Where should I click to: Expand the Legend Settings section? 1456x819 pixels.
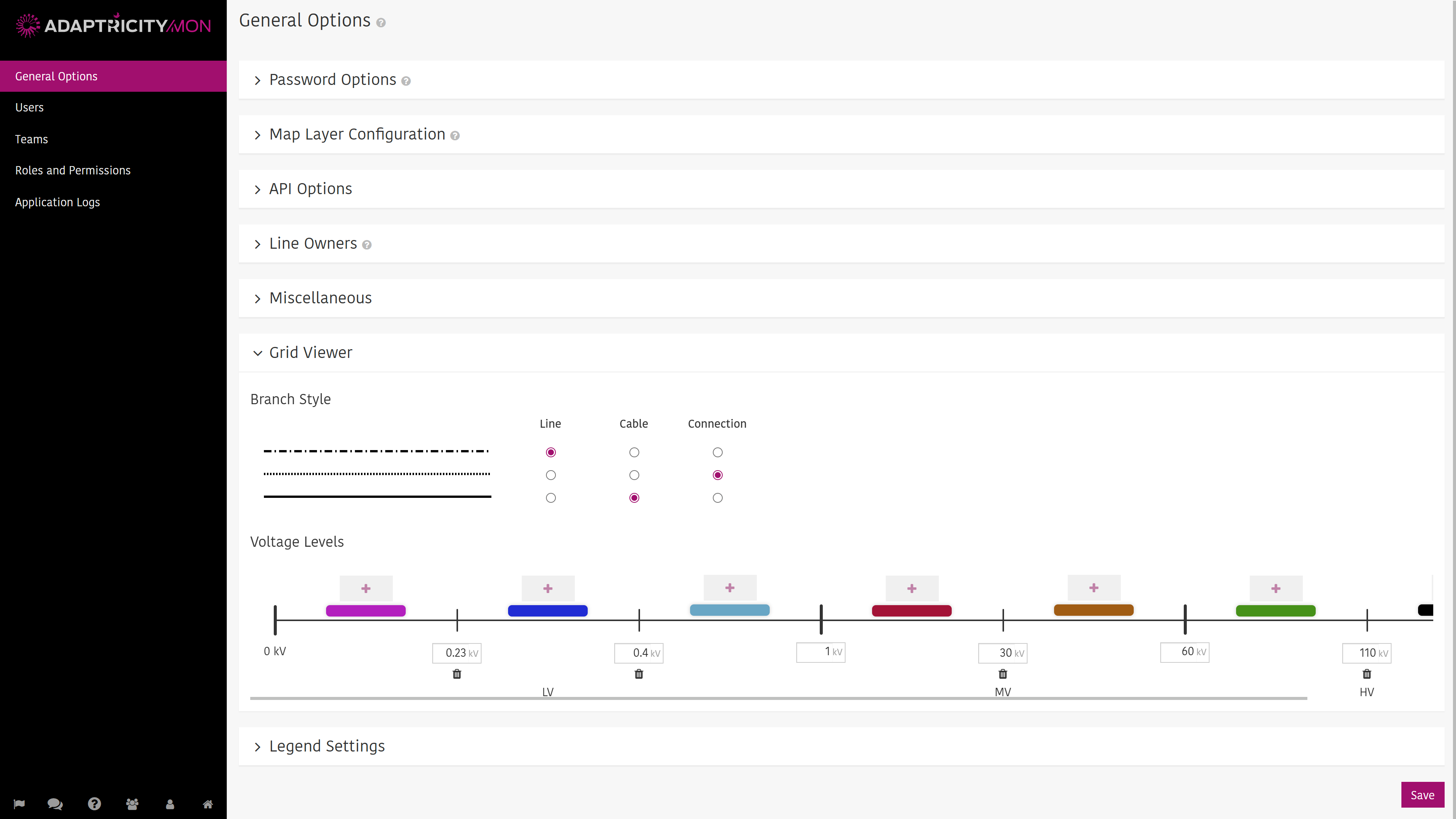pos(841,746)
